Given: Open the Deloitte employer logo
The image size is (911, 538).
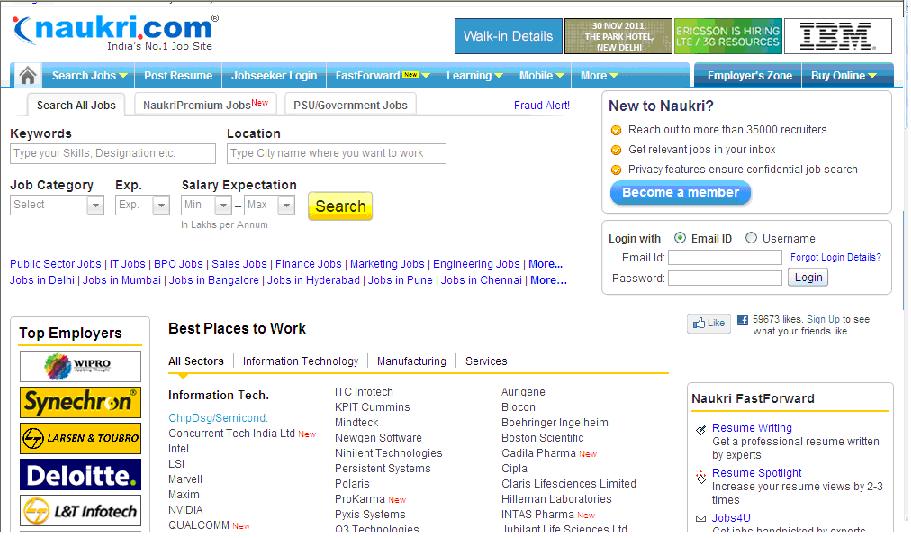Looking at the screenshot, I should pyautogui.click(x=80, y=475).
